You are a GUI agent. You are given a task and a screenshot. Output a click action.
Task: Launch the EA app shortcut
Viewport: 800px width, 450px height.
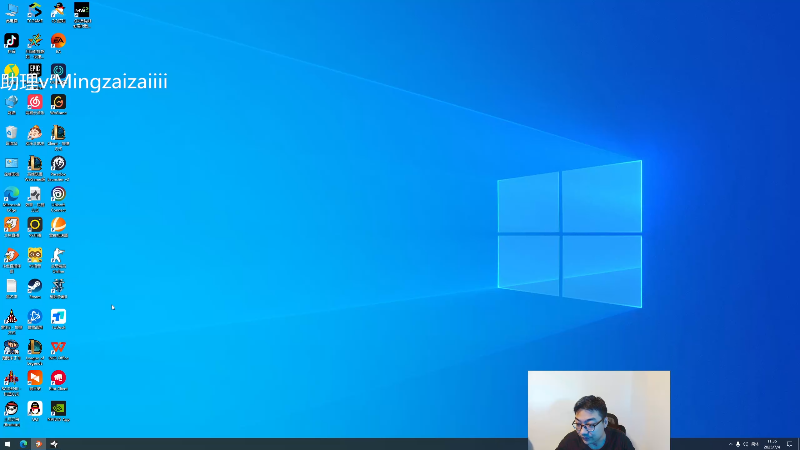pos(58,43)
